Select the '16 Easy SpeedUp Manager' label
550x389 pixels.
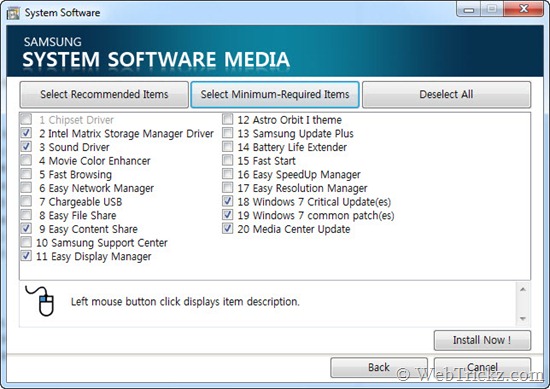[299, 175]
